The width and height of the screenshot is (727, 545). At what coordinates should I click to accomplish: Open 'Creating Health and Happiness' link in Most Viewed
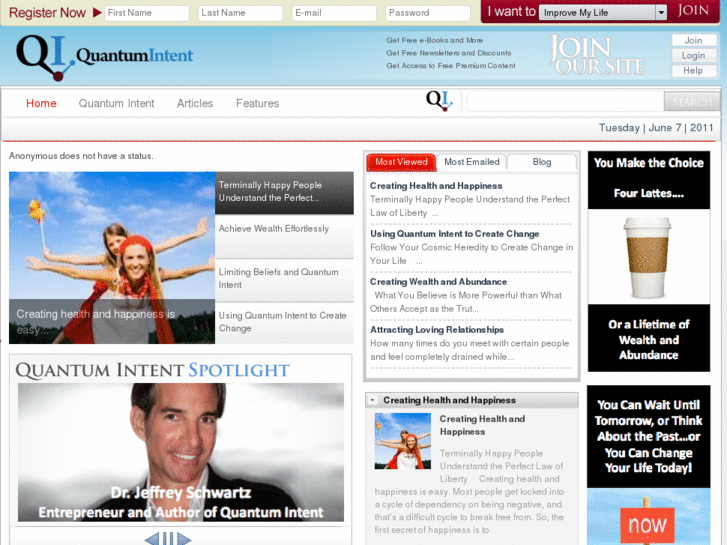coord(436,186)
